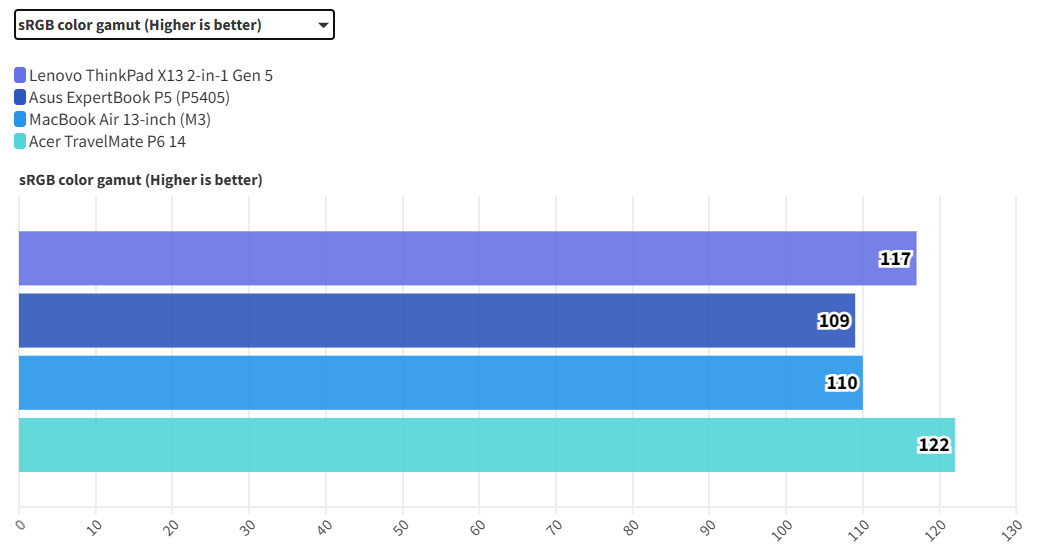Click the Lenovo ThinkPad X13 legend color swatch
The image size is (1038, 552).
point(21,75)
